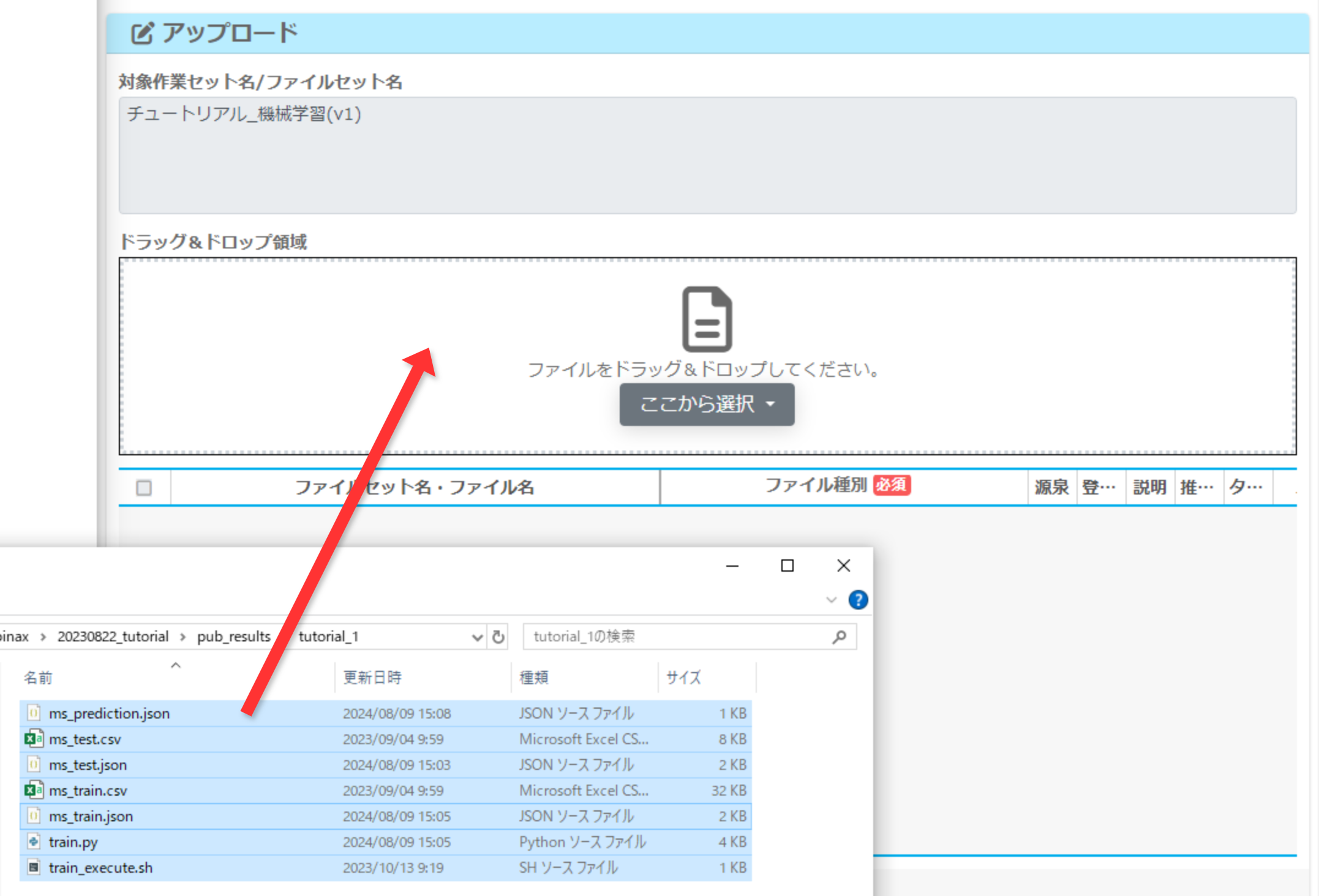Go to the pub_results breadcrumb folder

pyautogui.click(x=233, y=637)
